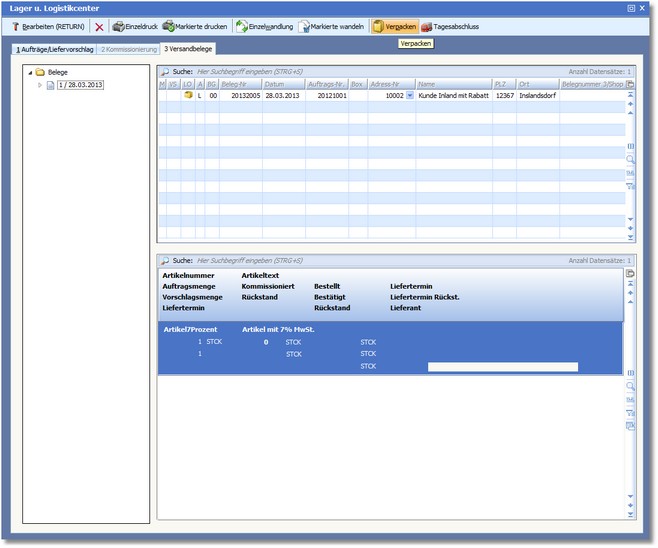The image size is (658, 548).
Task: Print single document with Einzeldruck
Action: tap(134, 27)
